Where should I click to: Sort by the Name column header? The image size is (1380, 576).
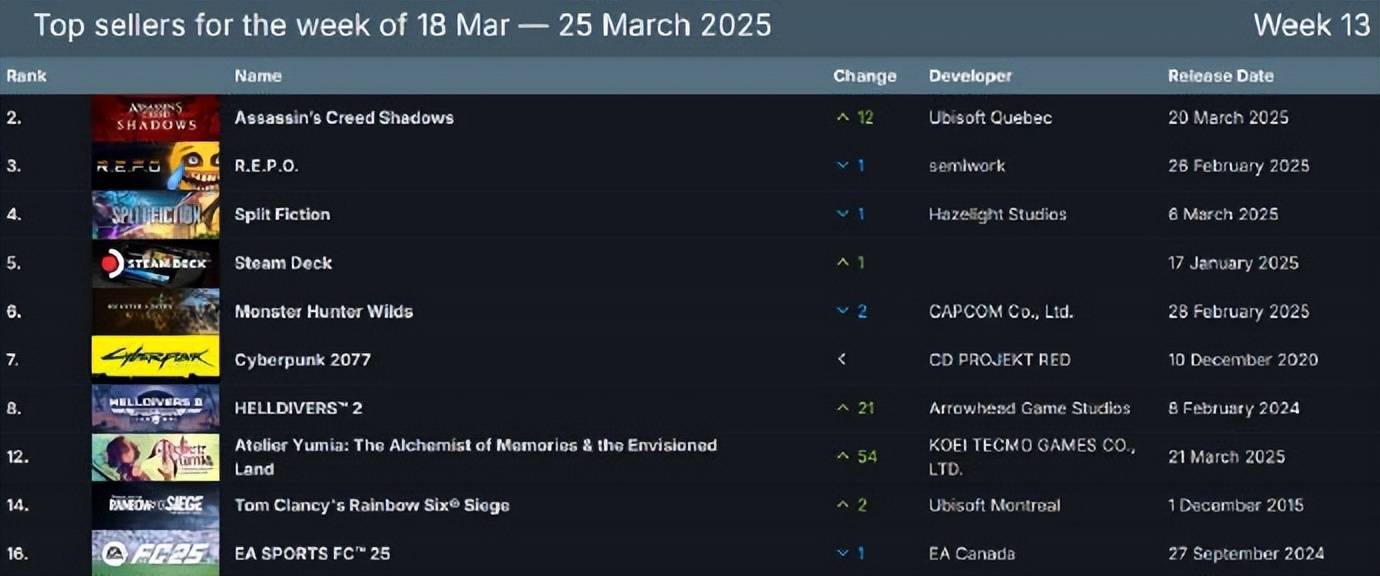tap(258, 76)
